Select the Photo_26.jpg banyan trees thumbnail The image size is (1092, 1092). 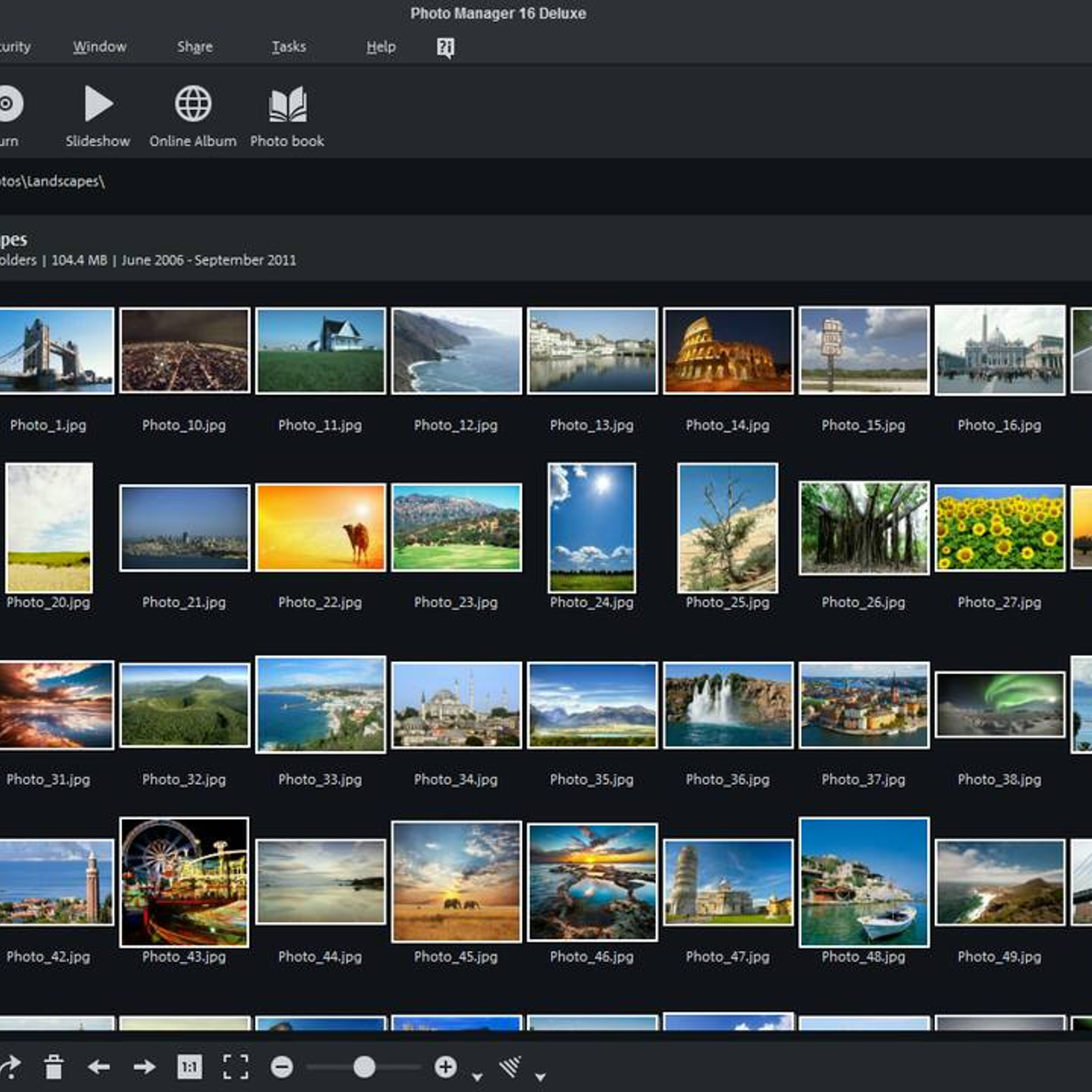pyautogui.click(x=864, y=528)
